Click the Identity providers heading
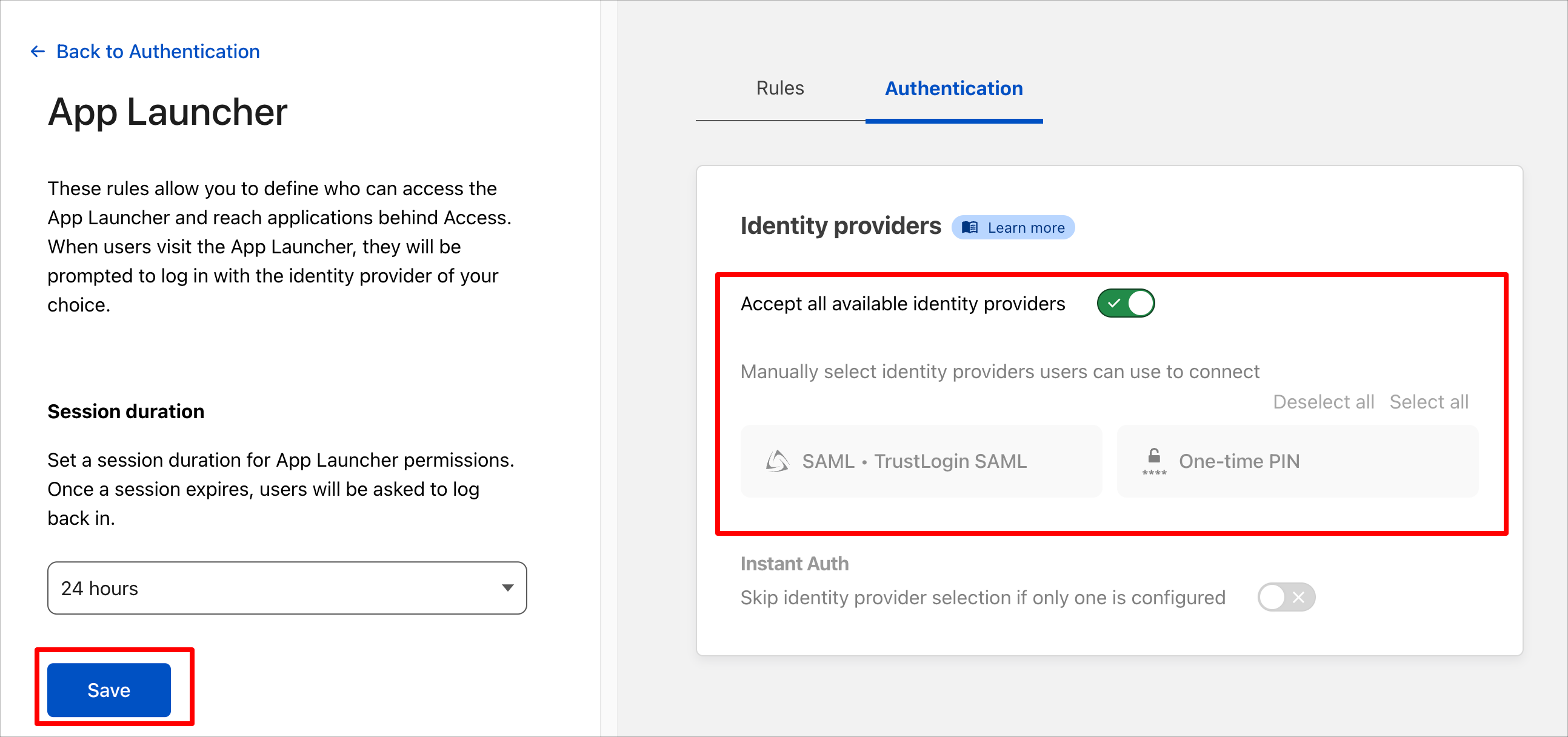1568x737 pixels. [841, 226]
